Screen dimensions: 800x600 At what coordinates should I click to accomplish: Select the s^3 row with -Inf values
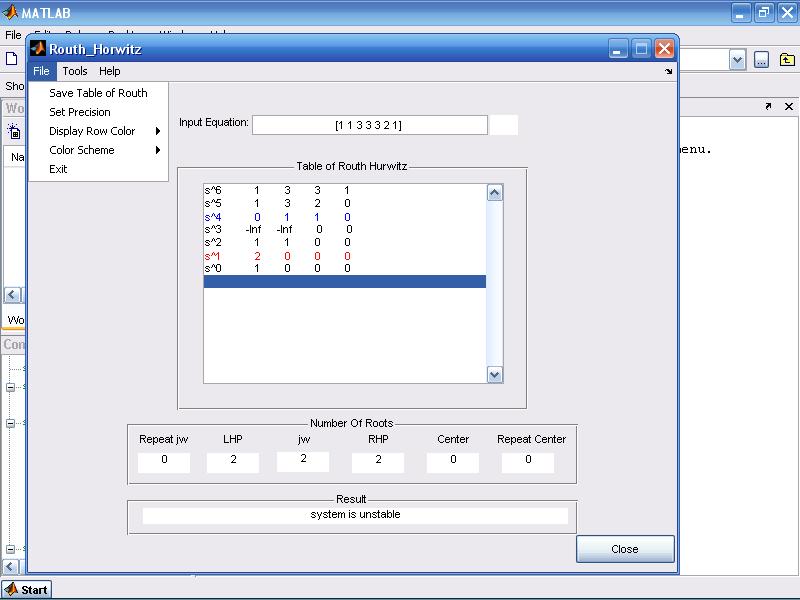(344, 229)
